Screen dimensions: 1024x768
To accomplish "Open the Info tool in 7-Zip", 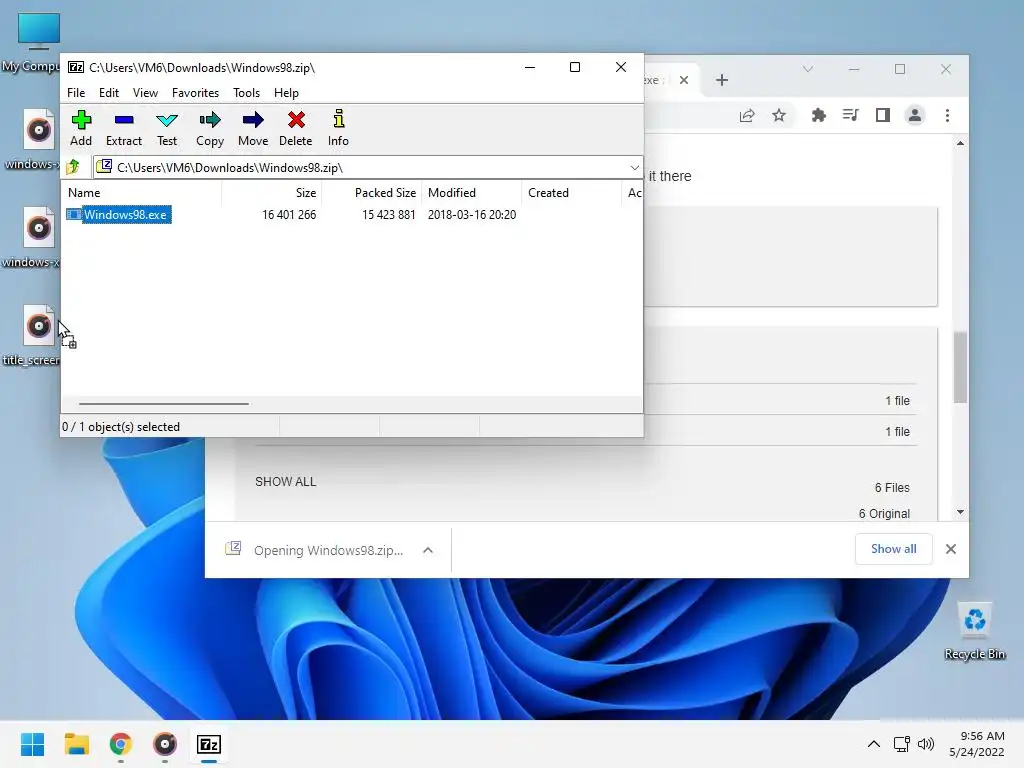I will click(338, 128).
